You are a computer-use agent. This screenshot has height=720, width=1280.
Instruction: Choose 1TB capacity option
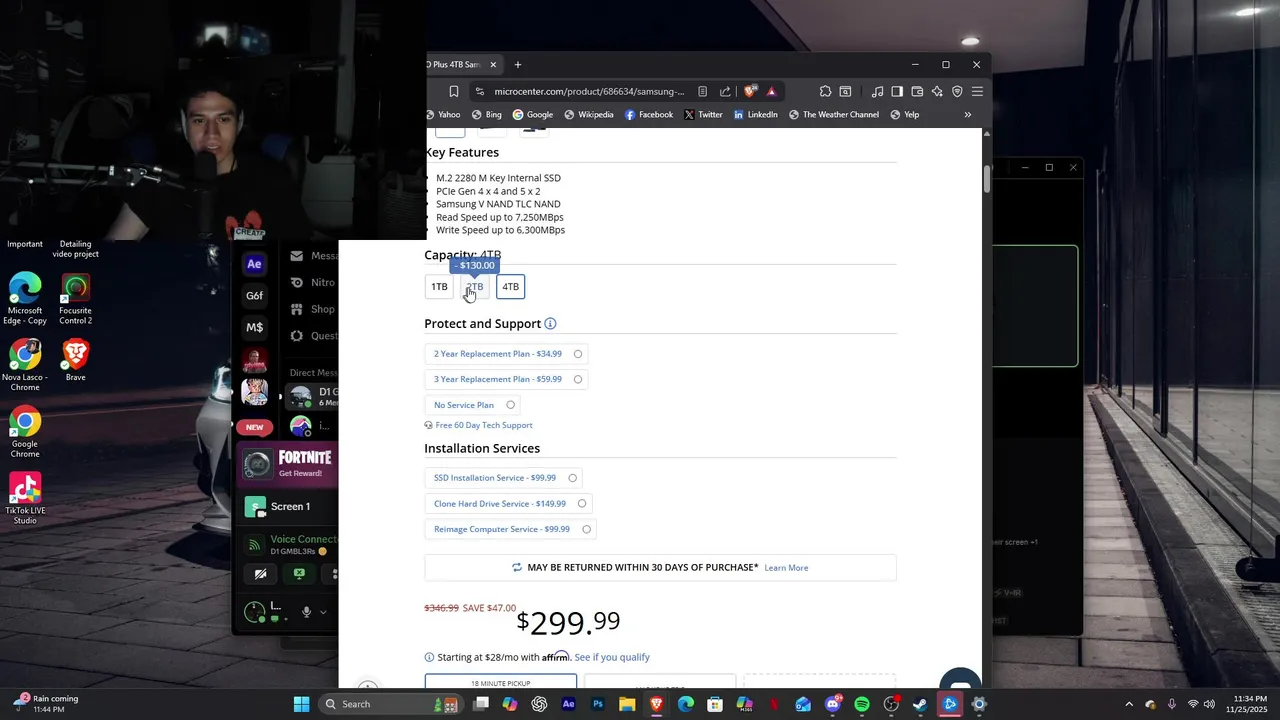pos(439,287)
